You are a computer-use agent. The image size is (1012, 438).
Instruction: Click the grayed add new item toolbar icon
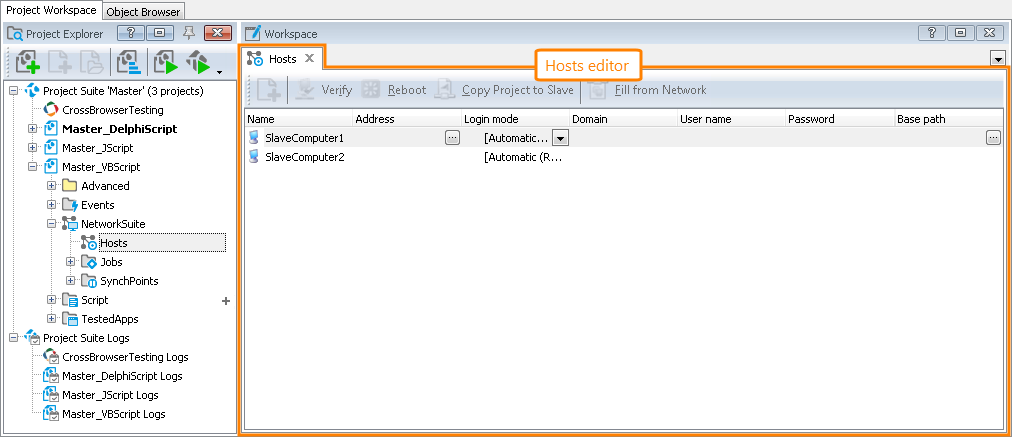pos(60,63)
